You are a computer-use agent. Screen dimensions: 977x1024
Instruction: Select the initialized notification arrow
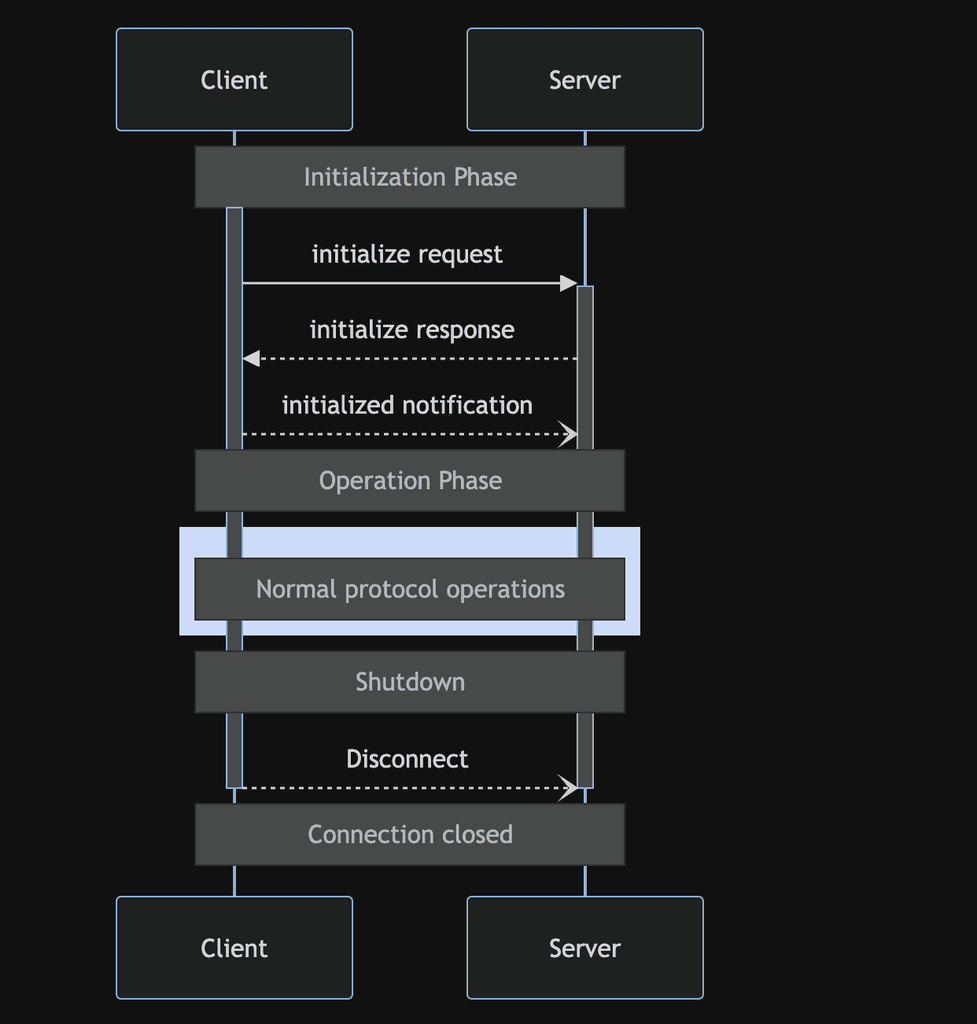pos(410,434)
